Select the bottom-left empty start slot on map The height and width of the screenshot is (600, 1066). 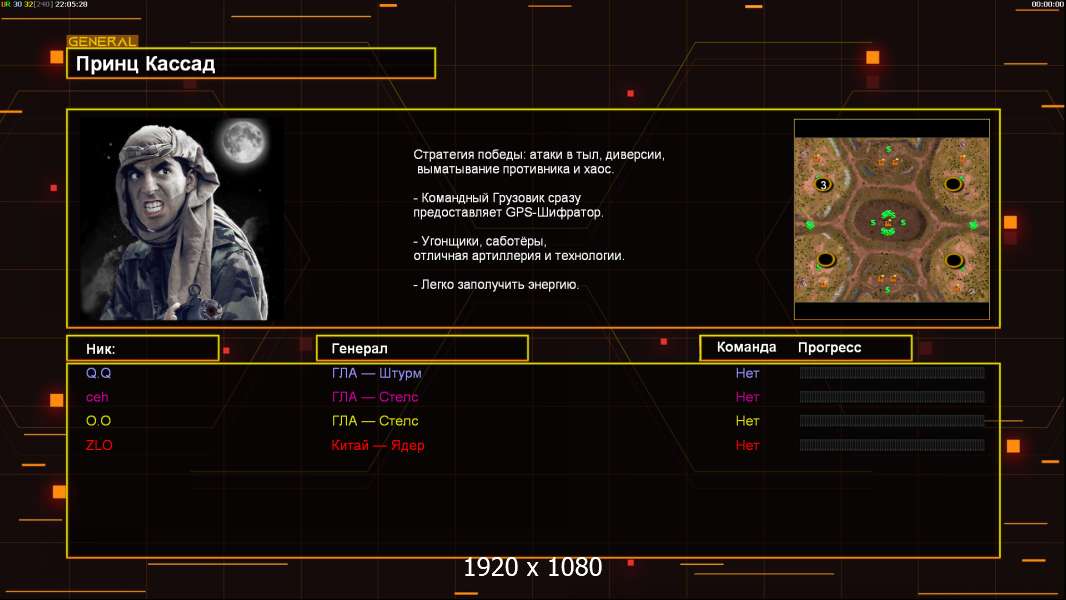824,261
